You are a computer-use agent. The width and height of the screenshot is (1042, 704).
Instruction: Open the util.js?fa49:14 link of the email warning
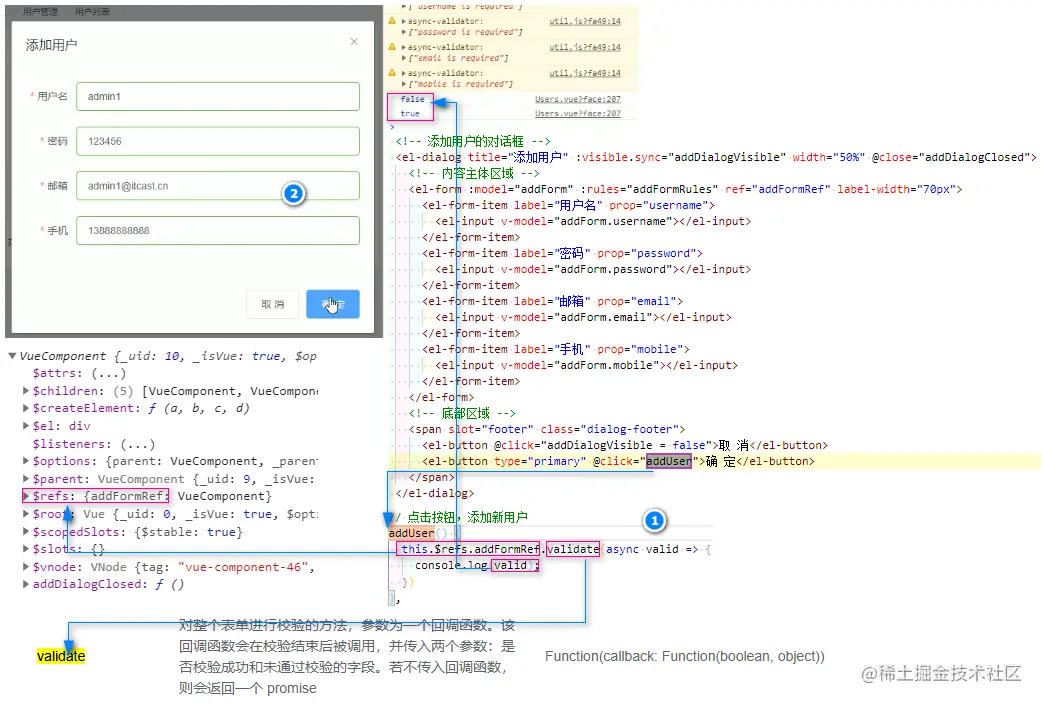pos(585,47)
